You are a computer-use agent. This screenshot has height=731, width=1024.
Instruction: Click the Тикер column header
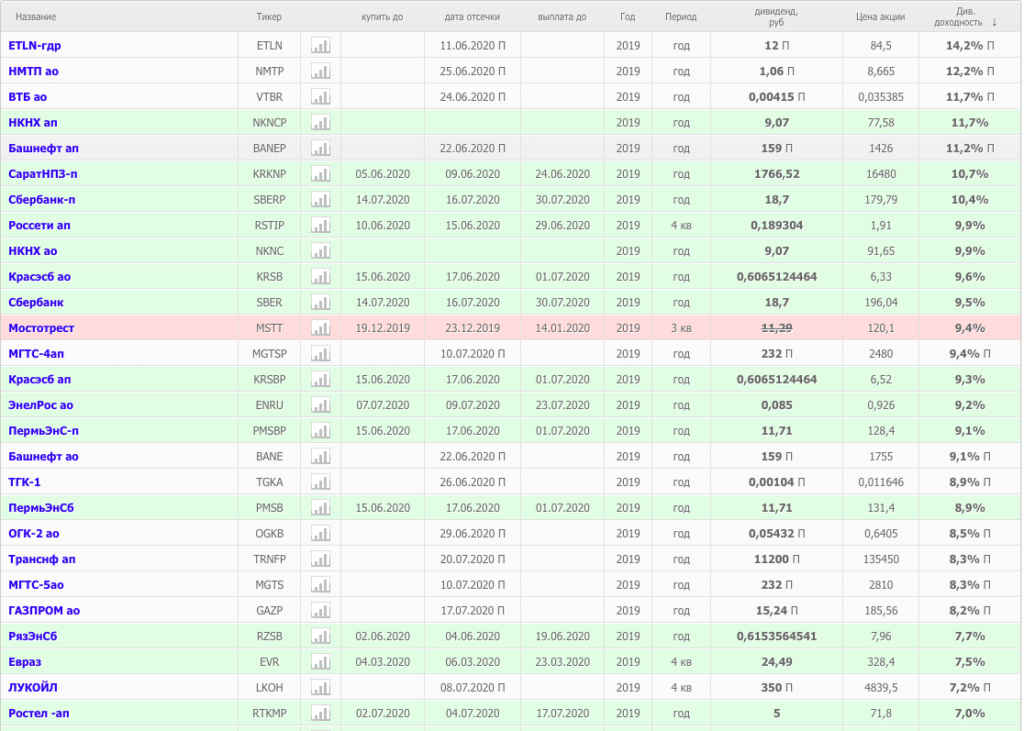(268, 17)
